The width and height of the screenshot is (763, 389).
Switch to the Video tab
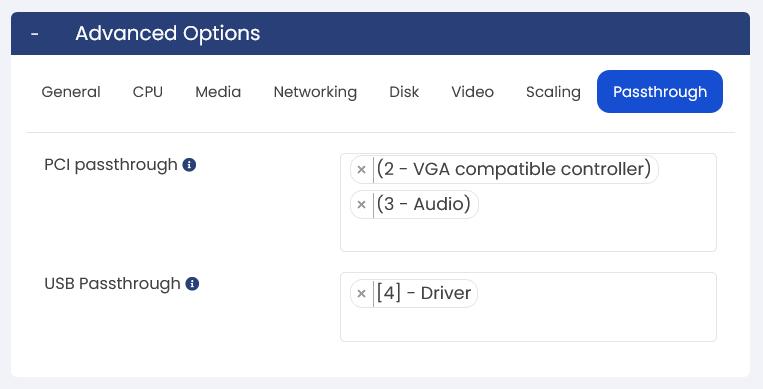pos(472,92)
